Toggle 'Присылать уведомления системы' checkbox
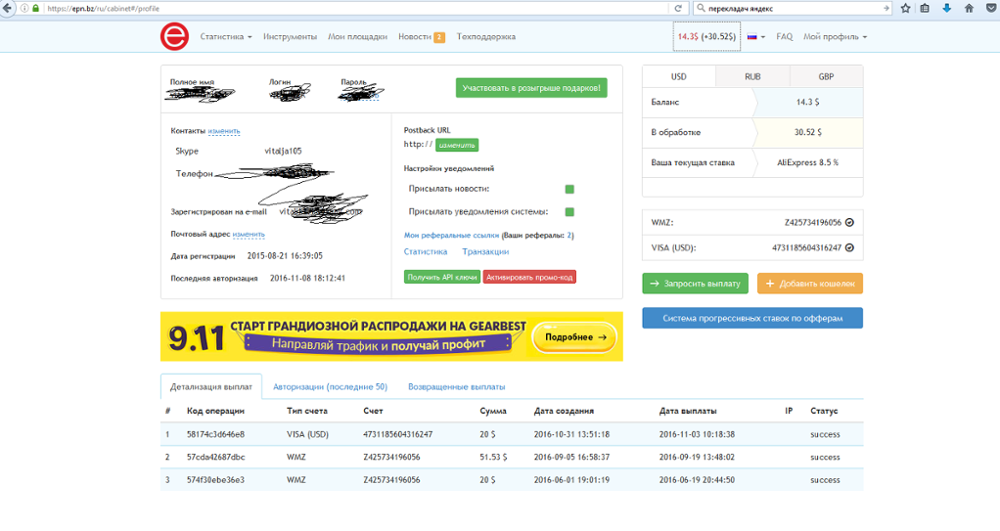 coord(569,211)
